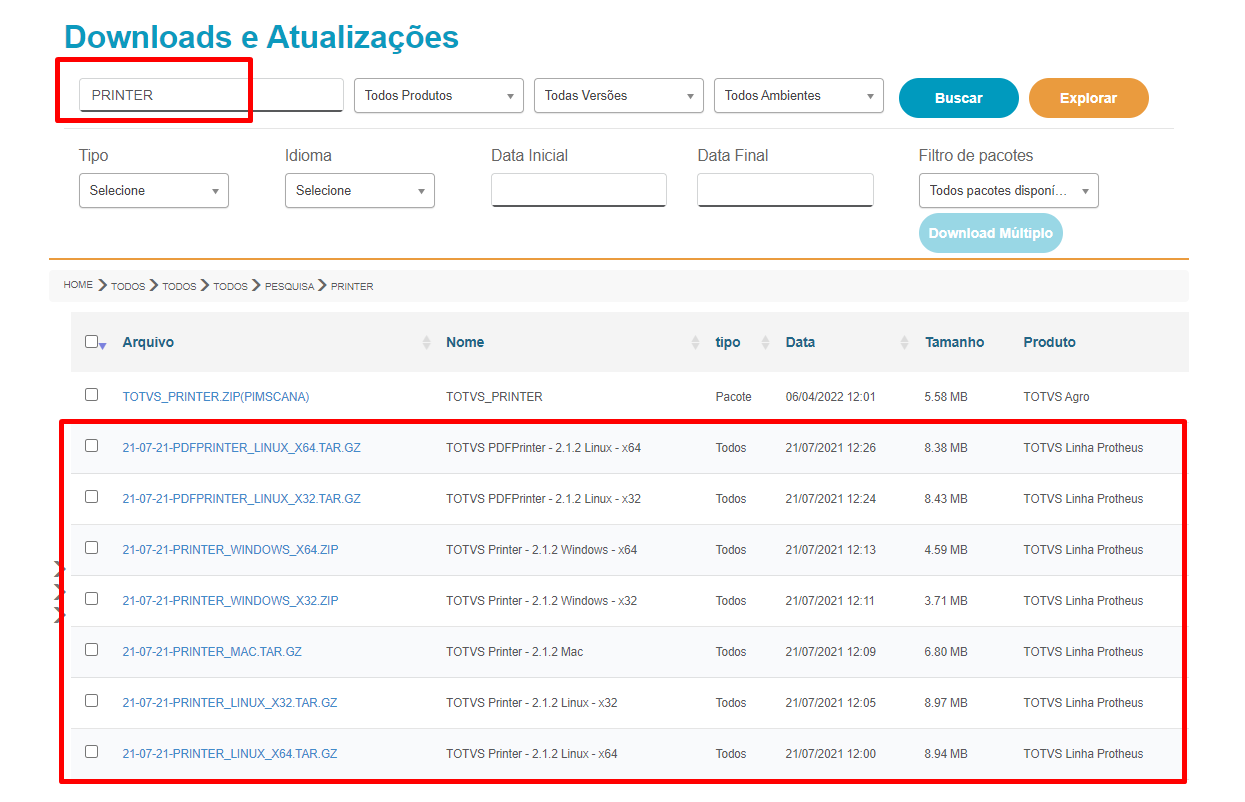Screen dimensions: 1245x802
Task: Open the TOTVS_PRINTER.ZIP(PIMSCANA) file link
Action: click(216, 397)
